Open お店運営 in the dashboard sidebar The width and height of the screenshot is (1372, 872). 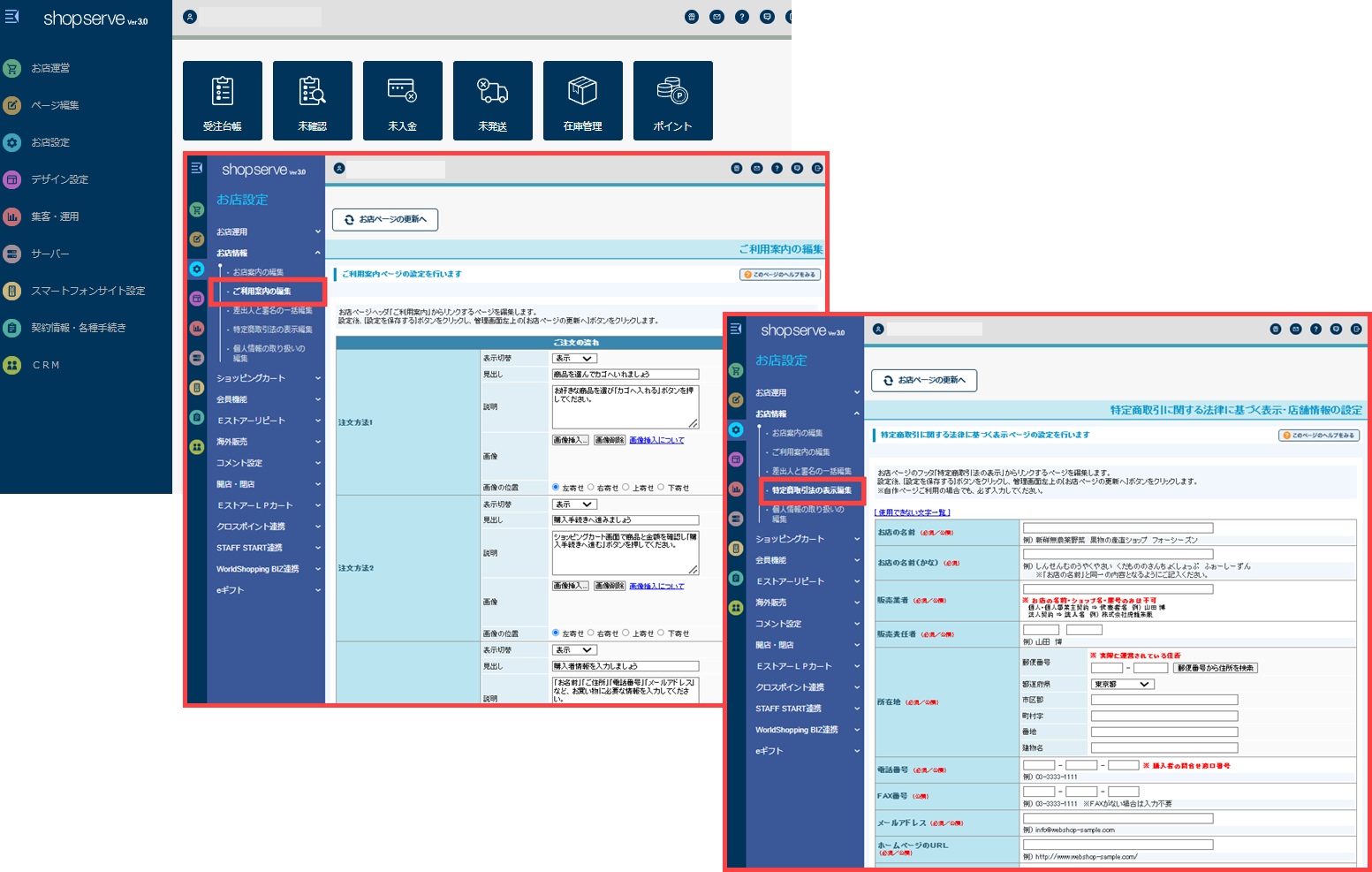[51, 68]
